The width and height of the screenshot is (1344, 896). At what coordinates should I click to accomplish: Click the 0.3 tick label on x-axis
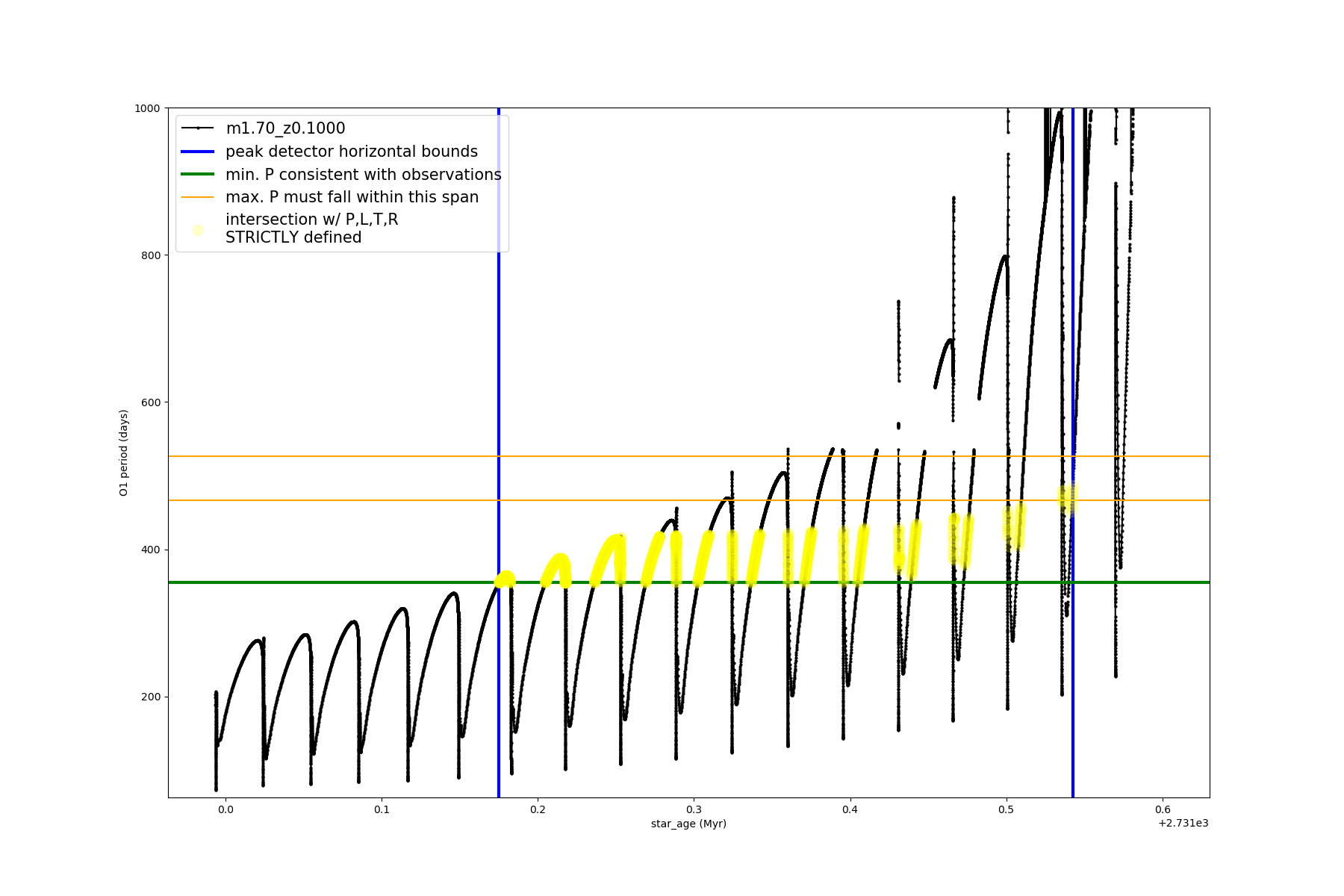coord(694,809)
